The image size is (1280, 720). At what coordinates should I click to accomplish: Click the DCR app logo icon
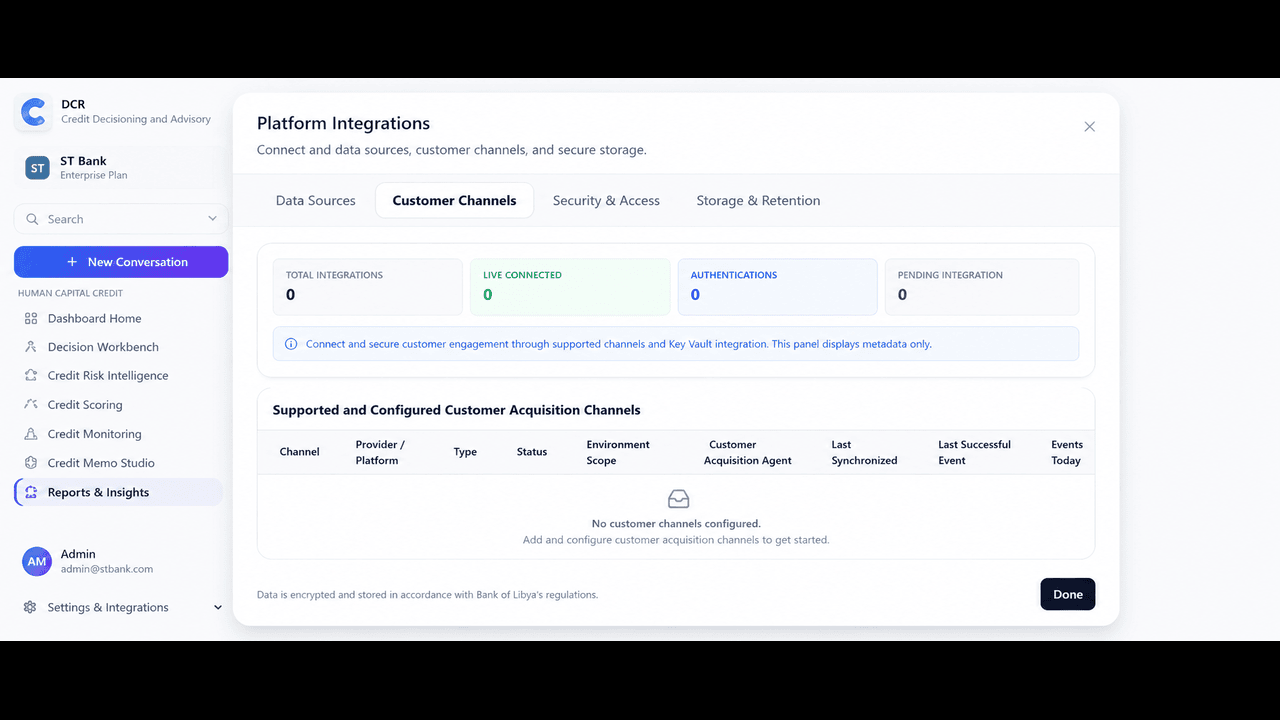[34, 112]
